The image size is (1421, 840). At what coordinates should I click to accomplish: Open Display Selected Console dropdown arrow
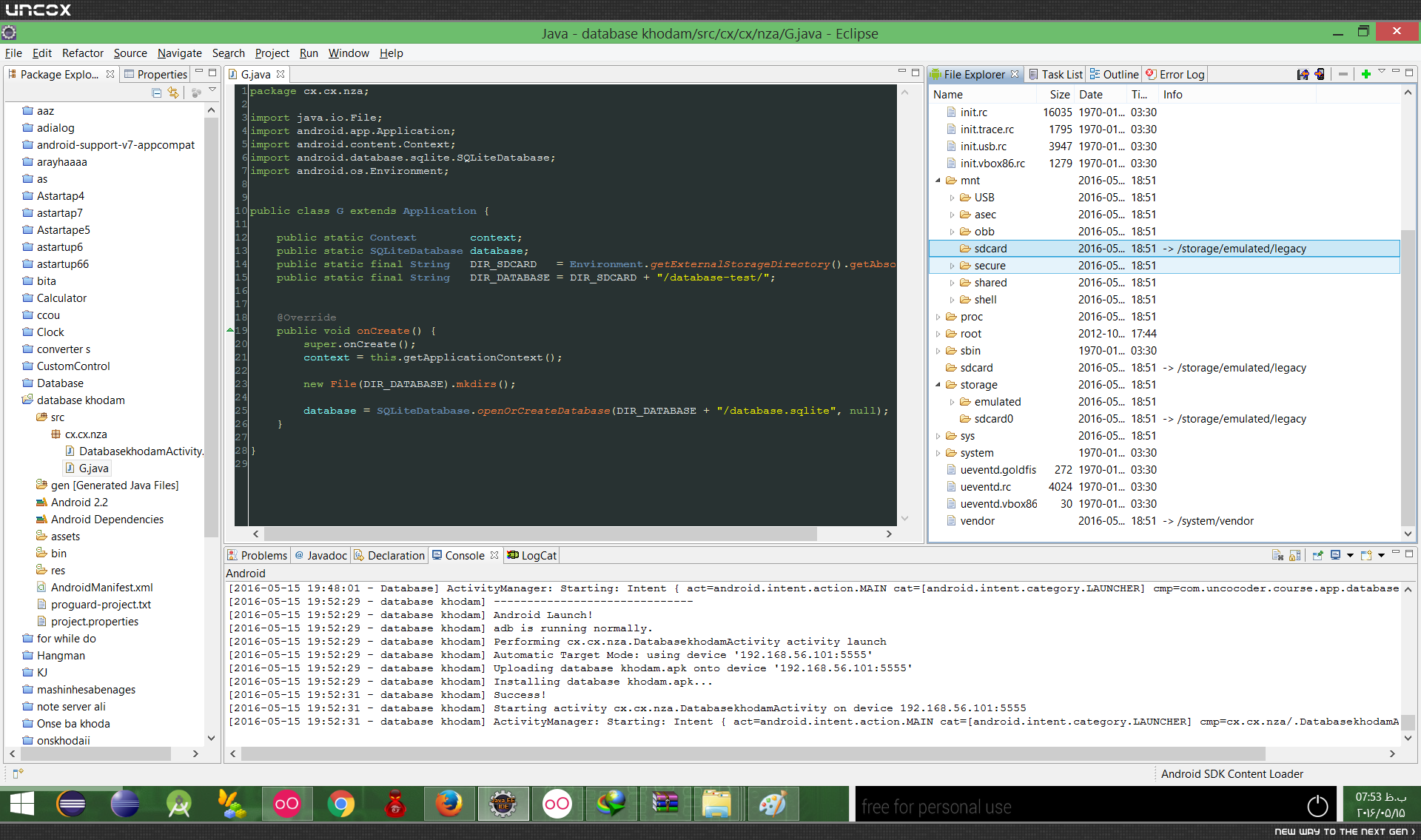(x=1350, y=556)
